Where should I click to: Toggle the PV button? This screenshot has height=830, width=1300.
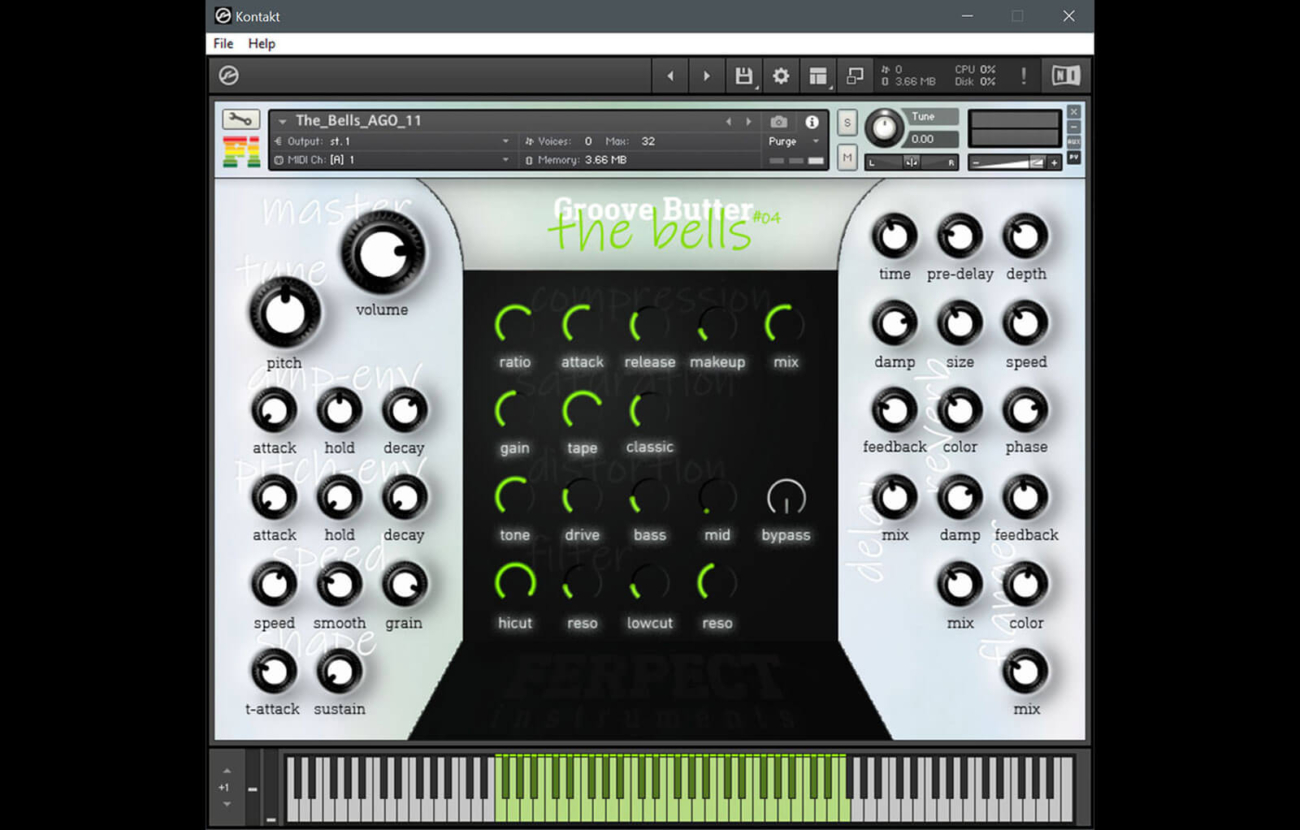click(x=1074, y=157)
